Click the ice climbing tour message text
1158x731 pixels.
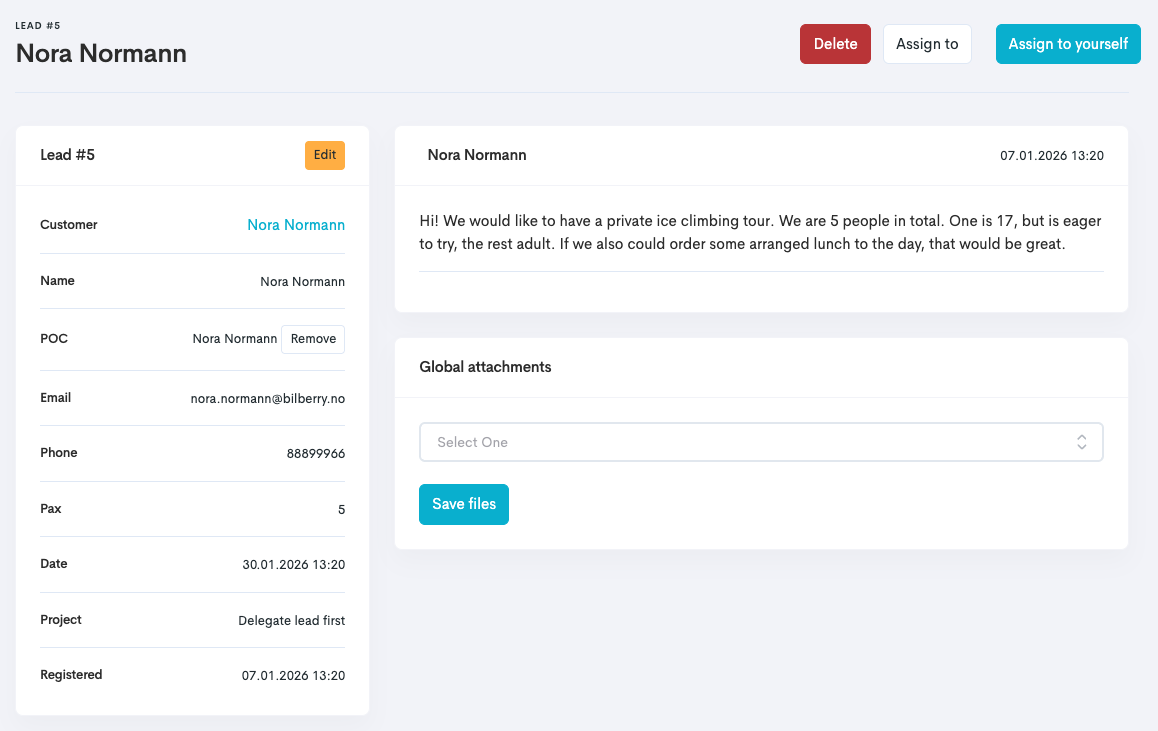[x=760, y=232]
